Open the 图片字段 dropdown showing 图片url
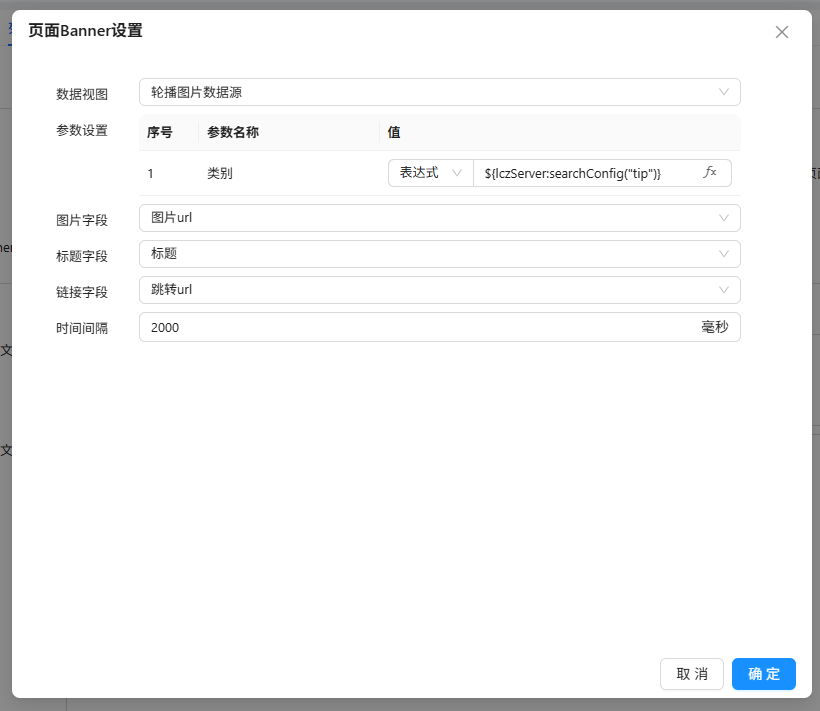The height and width of the screenshot is (711, 820). pos(439,218)
